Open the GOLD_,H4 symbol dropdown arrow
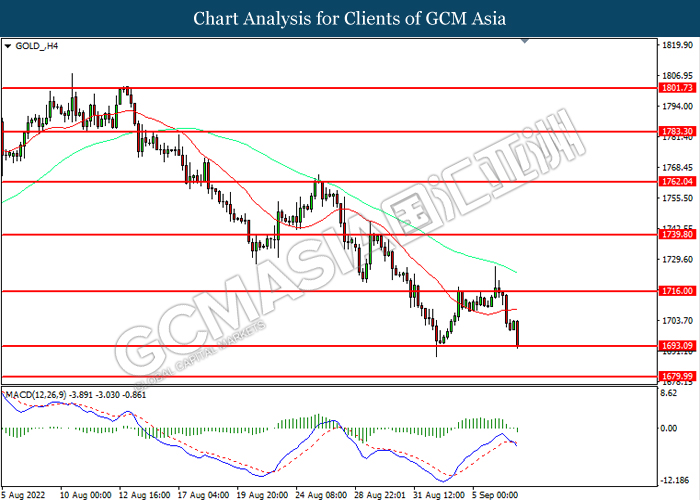Screen dimensions: 700x500 pyautogui.click(x=7, y=46)
